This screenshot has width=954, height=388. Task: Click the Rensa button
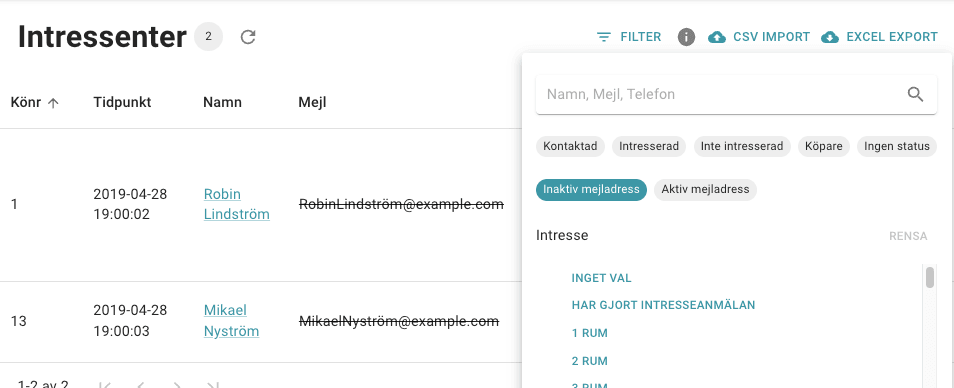[x=908, y=236]
